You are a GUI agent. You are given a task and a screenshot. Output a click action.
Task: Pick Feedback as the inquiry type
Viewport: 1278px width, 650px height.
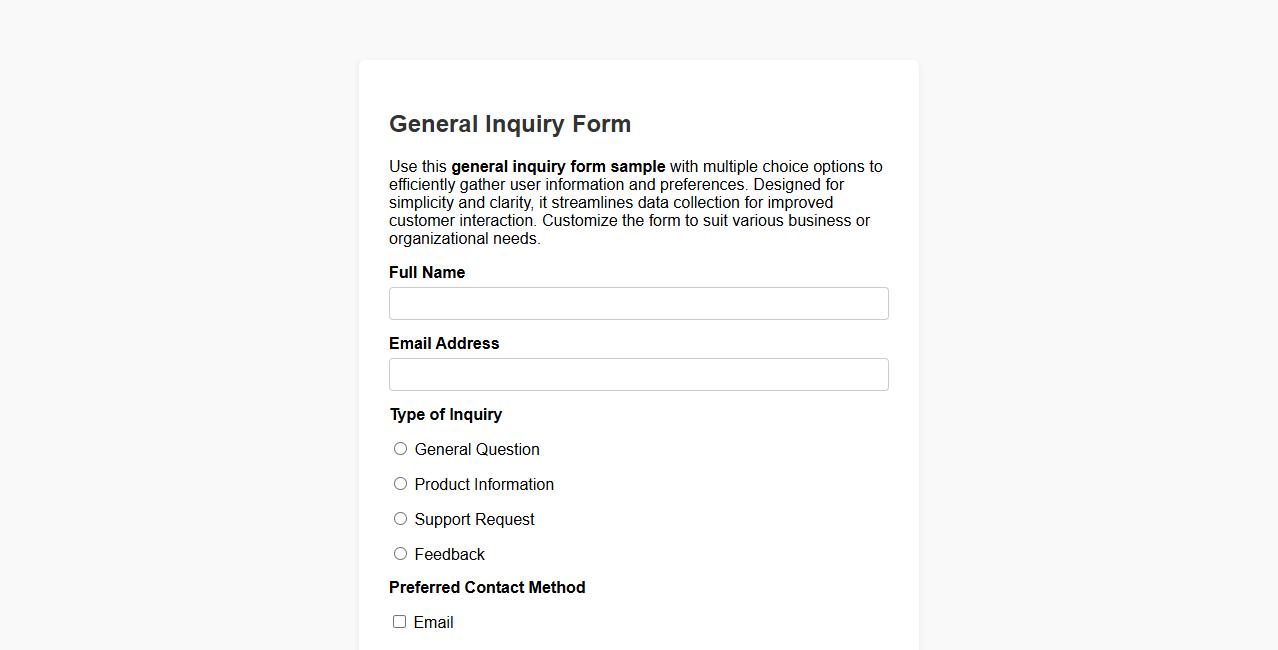point(400,553)
